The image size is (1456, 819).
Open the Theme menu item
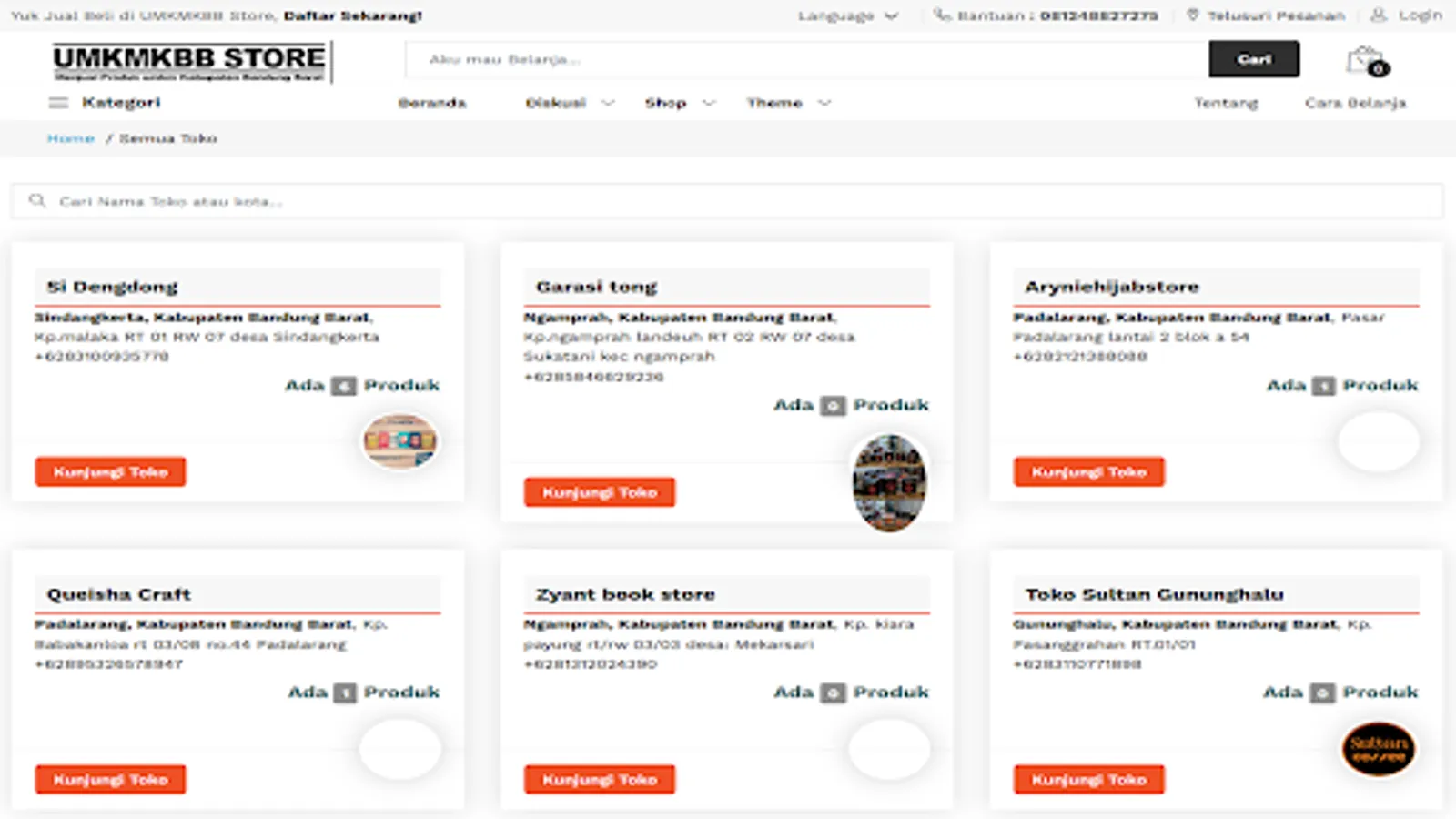click(774, 103)
